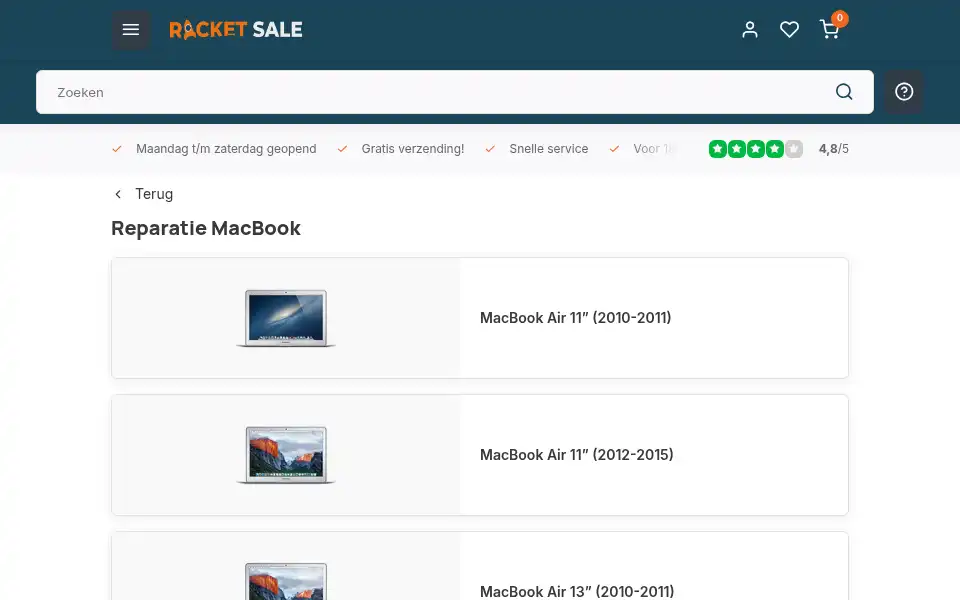This screenshot has width=960, height=600.
Task: Open the wishlist heart icon
Action: point(789,29)
